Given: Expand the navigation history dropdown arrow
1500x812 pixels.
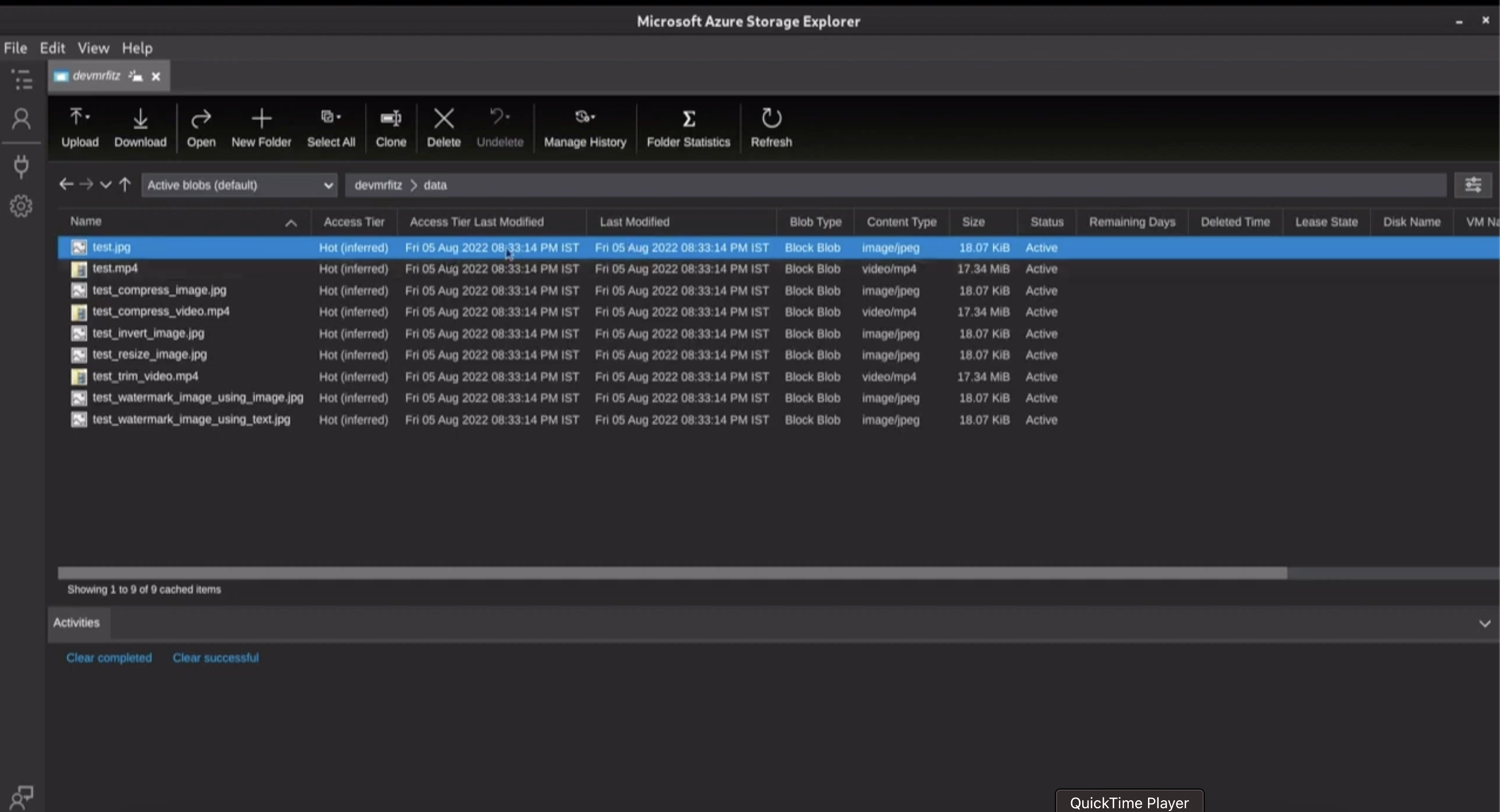Looking at the screenshot, I should (105, 185).
